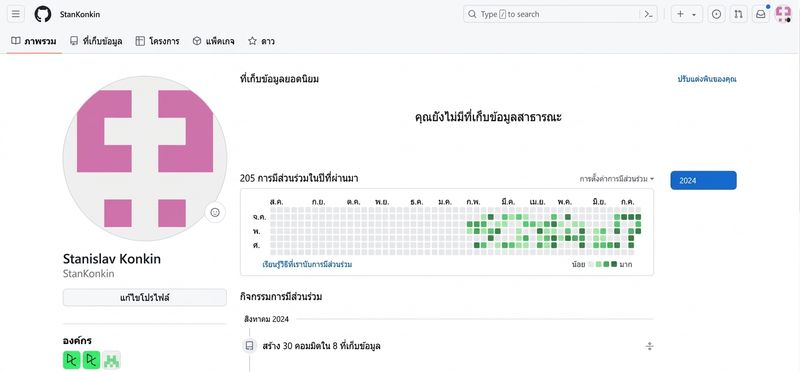
Task: Click the light-green legend swatch
Action: coord(598,264)
